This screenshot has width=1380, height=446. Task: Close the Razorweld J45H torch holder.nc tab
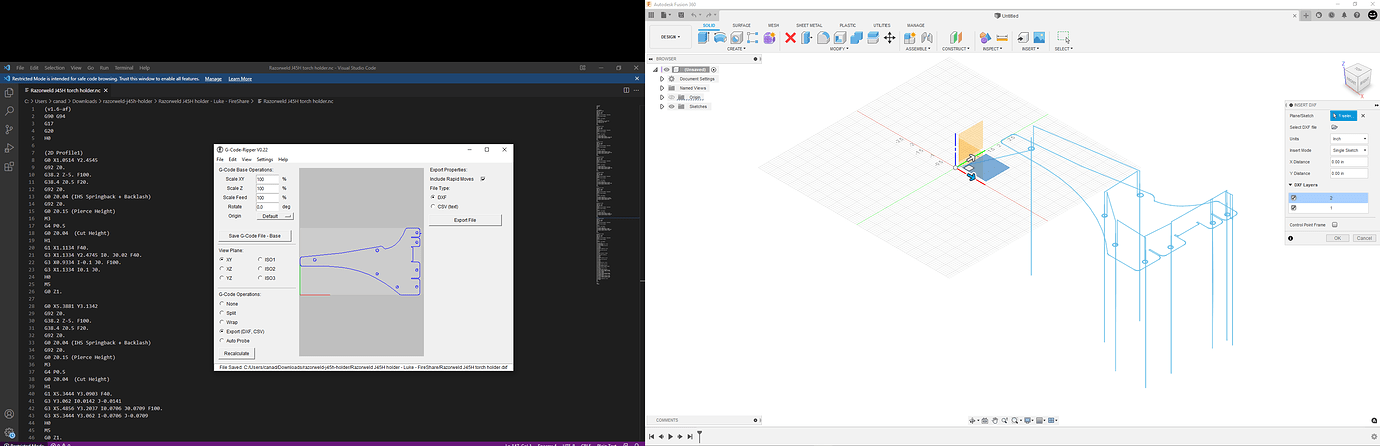click(x=108, y=90)
